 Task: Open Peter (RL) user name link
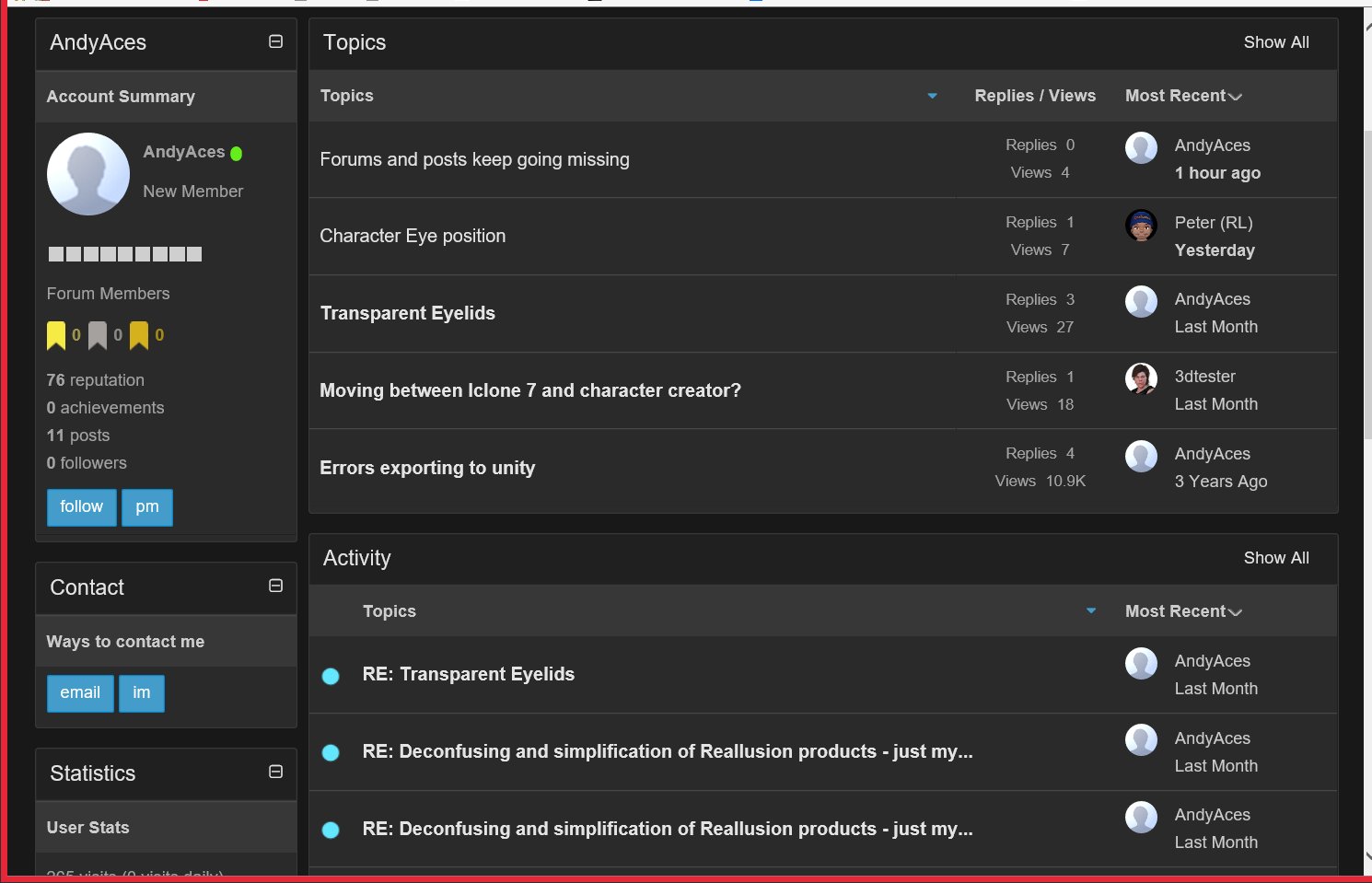tap(1214, 223)
